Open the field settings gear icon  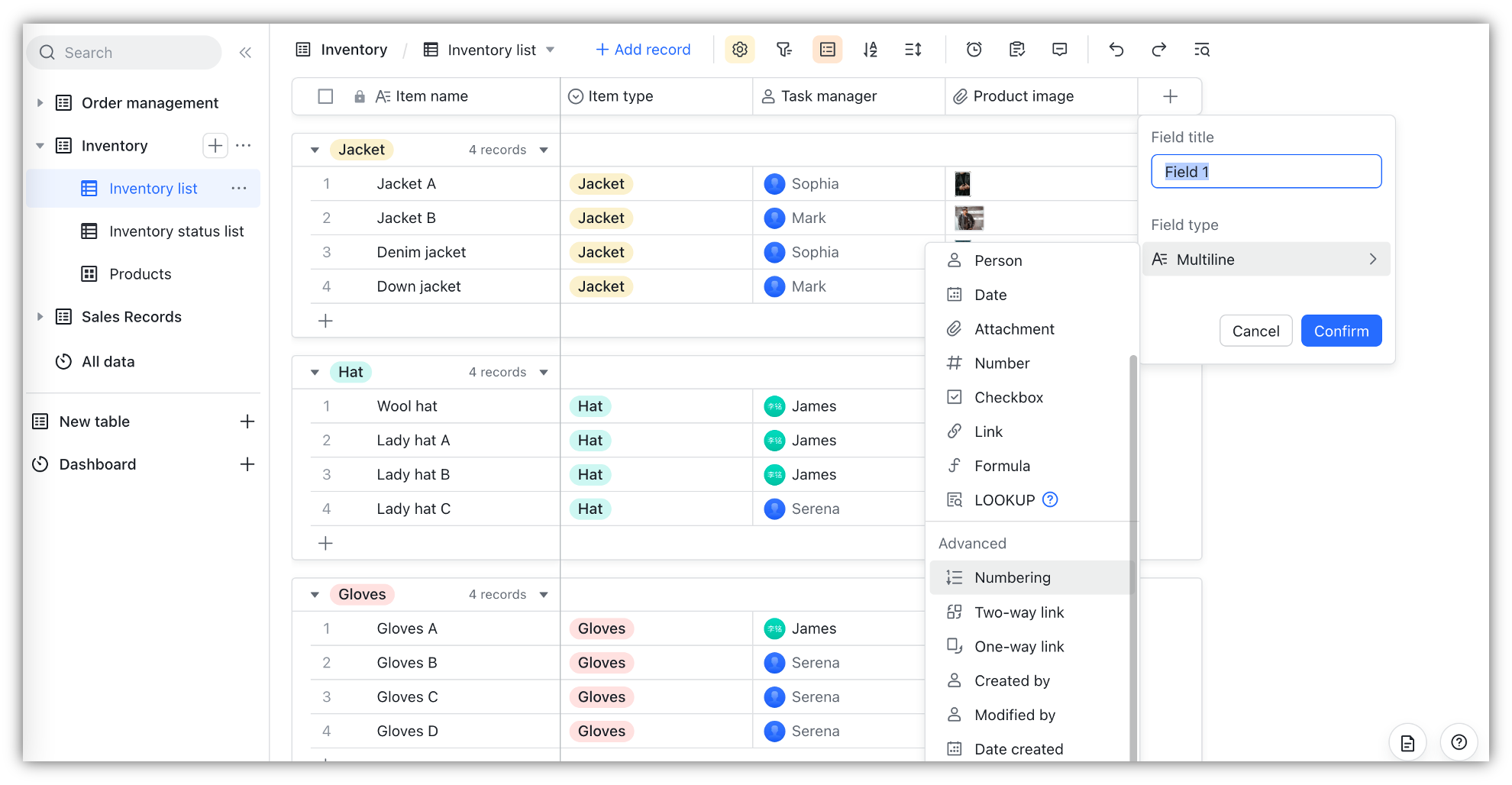(739, 50)
